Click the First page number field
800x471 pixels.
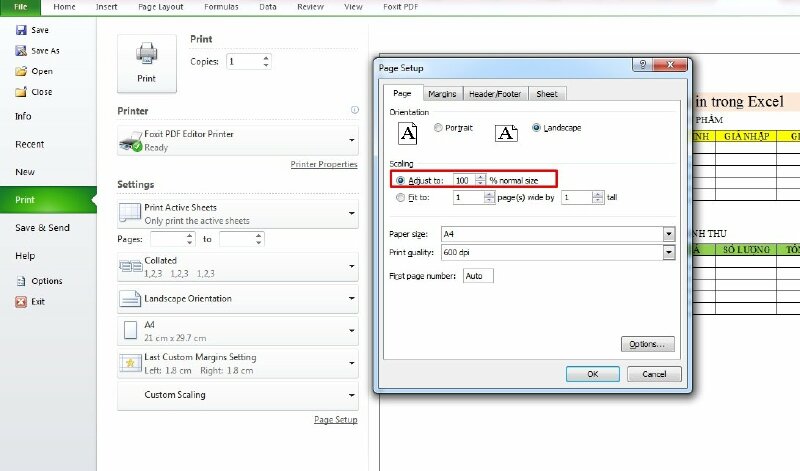click(479, 276)
